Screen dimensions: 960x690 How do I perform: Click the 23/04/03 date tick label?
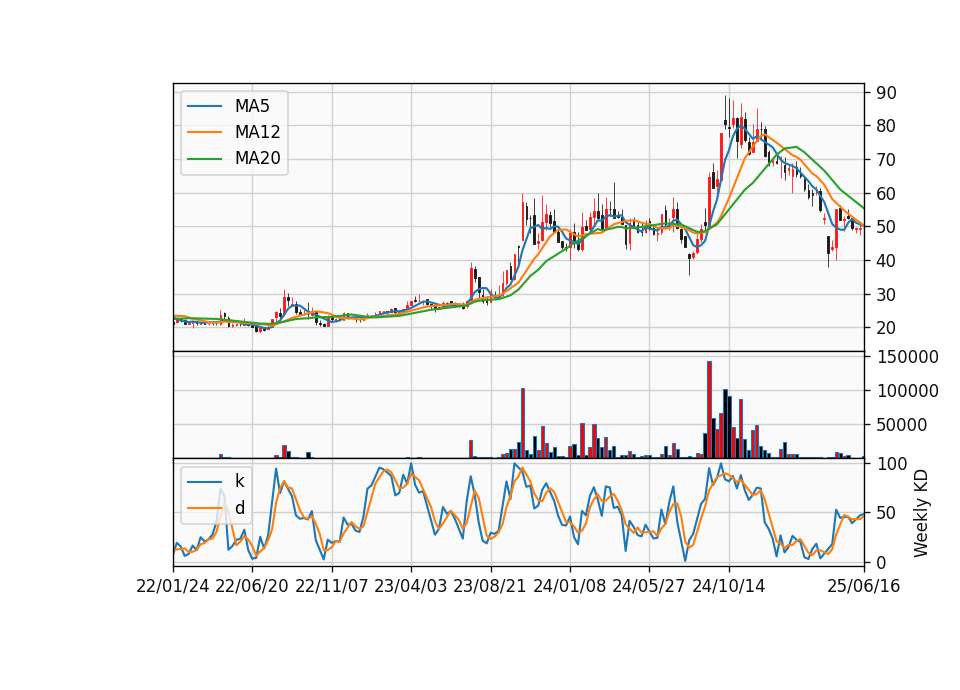410,586
